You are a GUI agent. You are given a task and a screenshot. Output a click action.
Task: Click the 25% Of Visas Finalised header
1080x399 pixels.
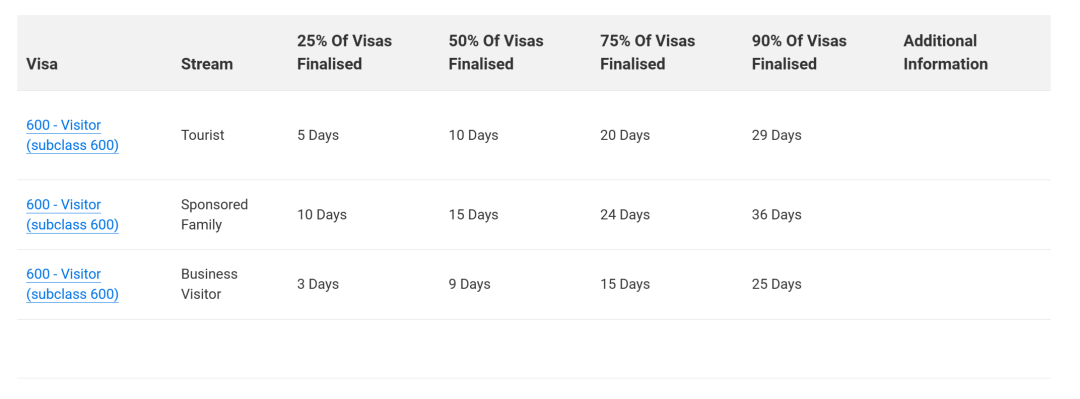[344, 52]
